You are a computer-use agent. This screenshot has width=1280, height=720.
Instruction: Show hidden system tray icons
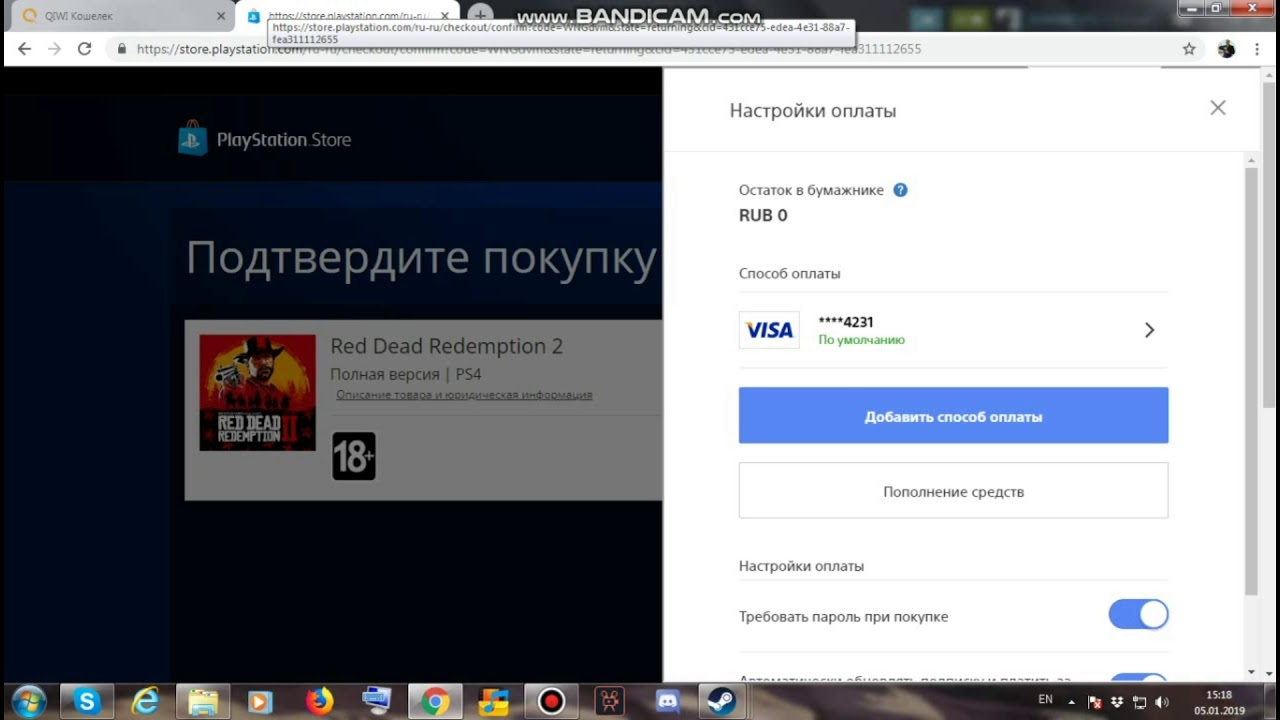(1072, 702)
